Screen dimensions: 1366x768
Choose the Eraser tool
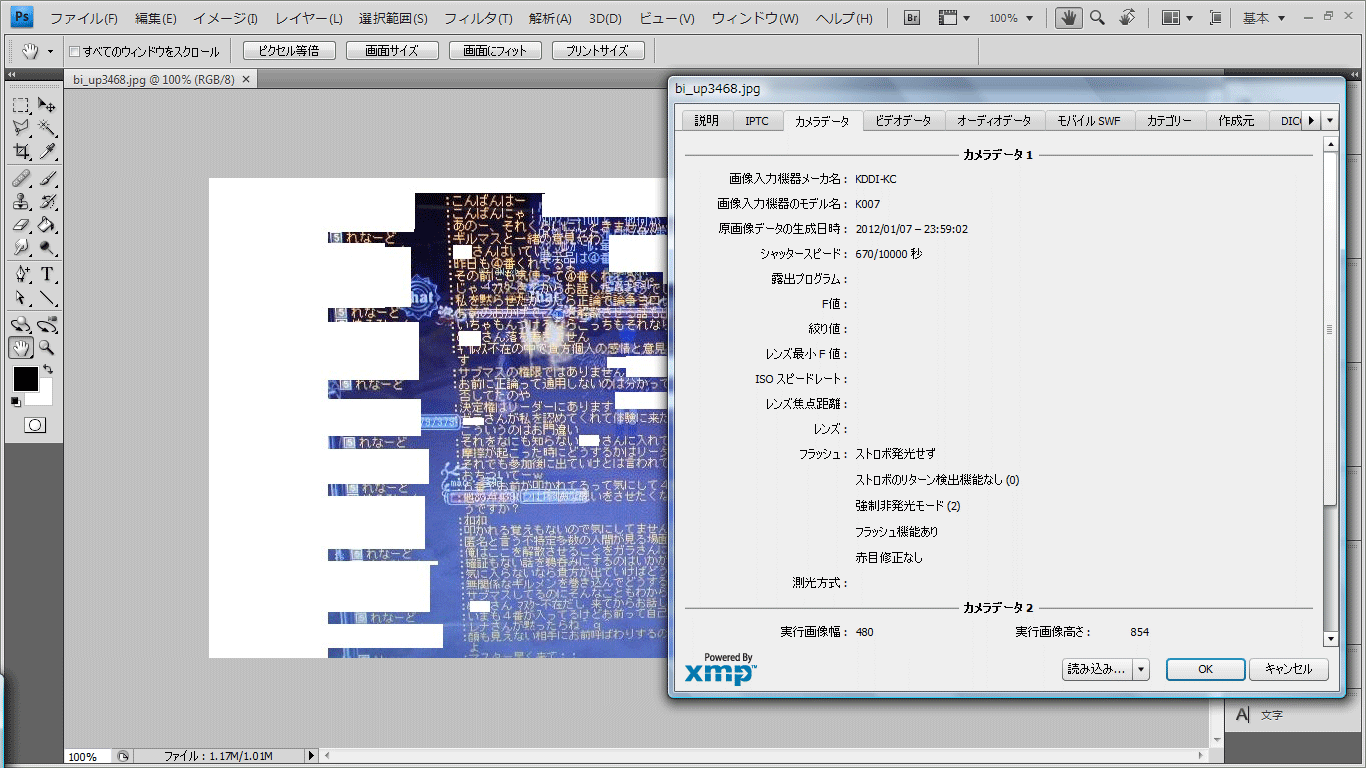(x=21, y=226)
